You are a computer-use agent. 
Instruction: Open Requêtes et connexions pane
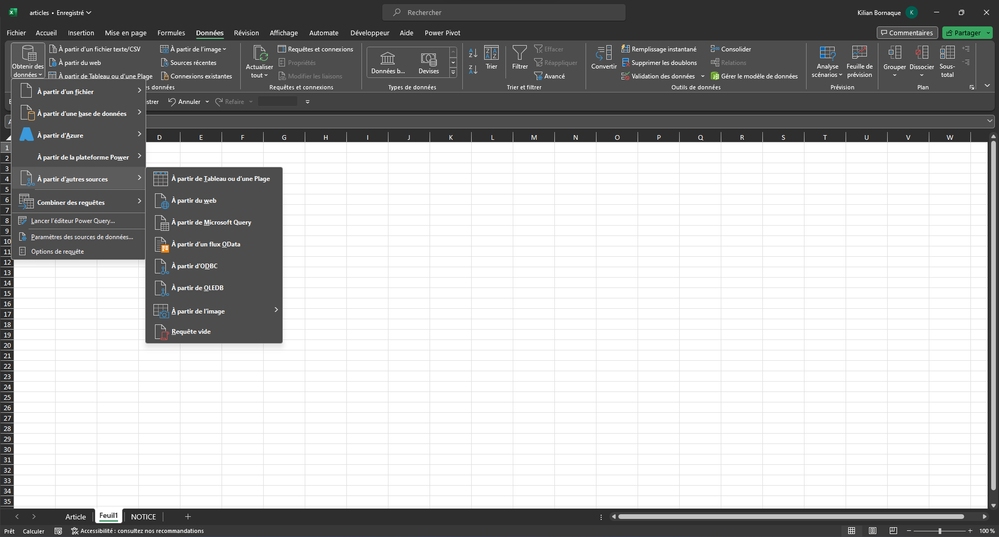click(x=315, y=49)
